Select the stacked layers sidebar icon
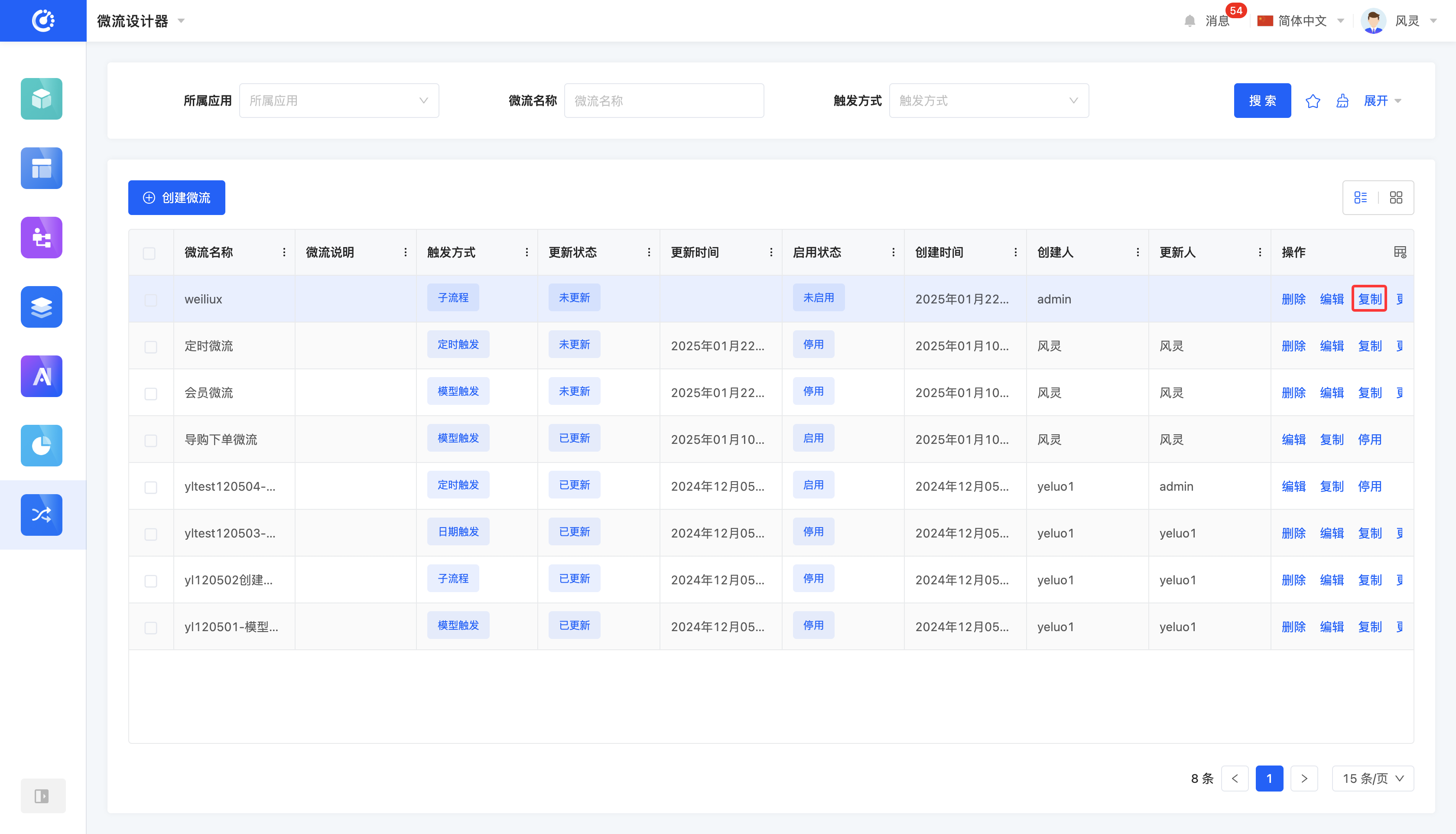Screen dimensions: 1456x834 point(41,306)
